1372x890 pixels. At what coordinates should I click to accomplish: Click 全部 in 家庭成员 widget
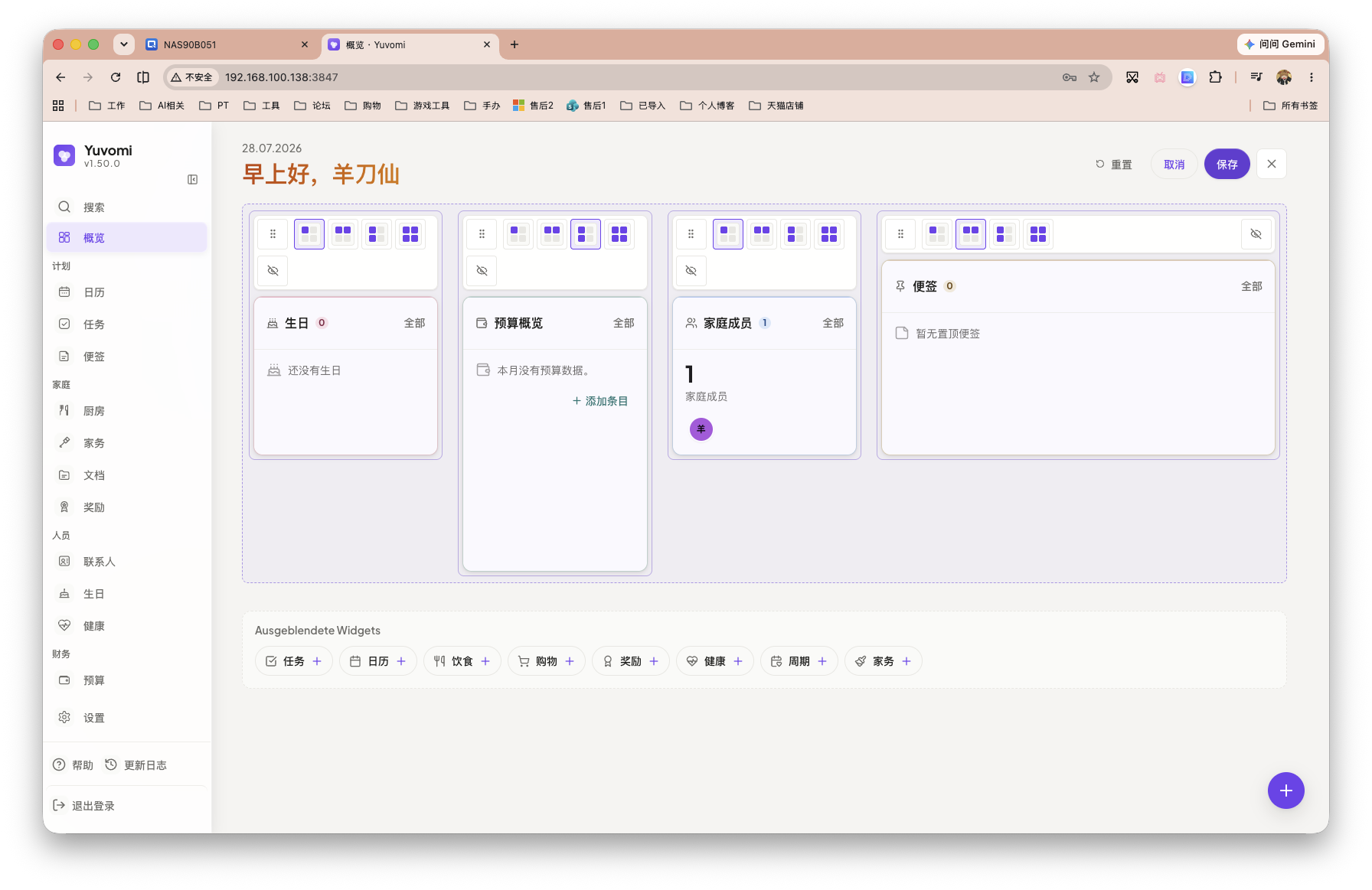[832, 323]
